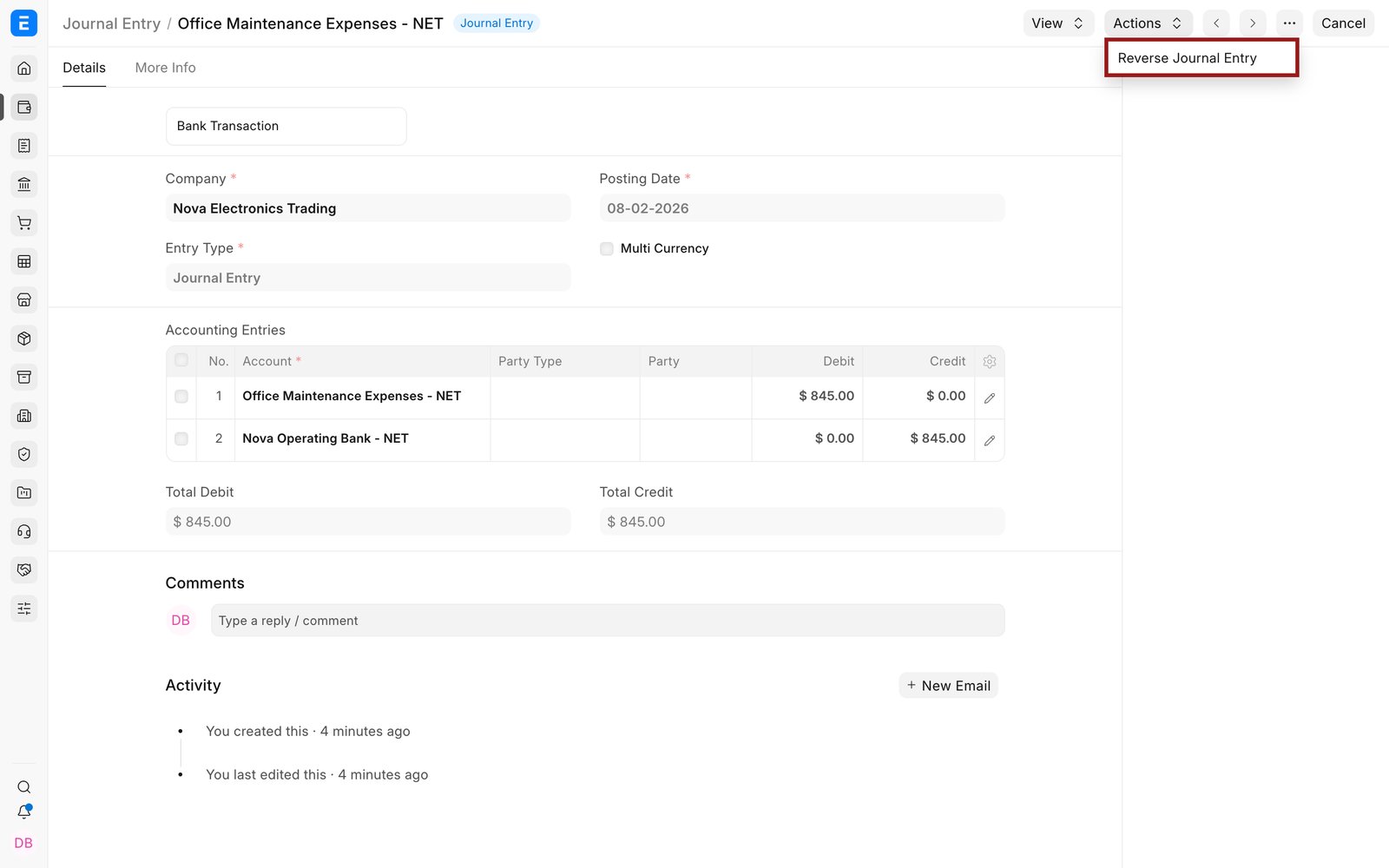This screenshot has height=868, width=1389.
Task: Click the New Email button
Action: (949, 686)
